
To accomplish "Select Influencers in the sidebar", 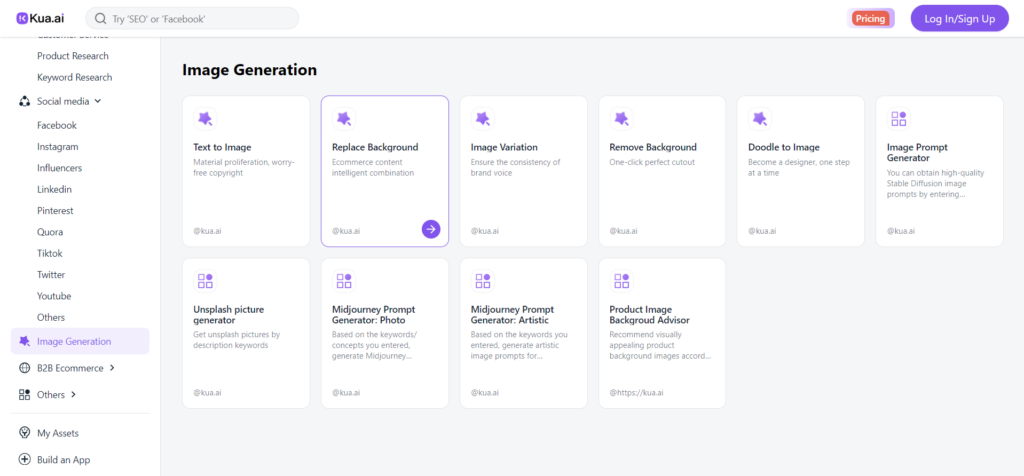I will [x=59, y=168].
